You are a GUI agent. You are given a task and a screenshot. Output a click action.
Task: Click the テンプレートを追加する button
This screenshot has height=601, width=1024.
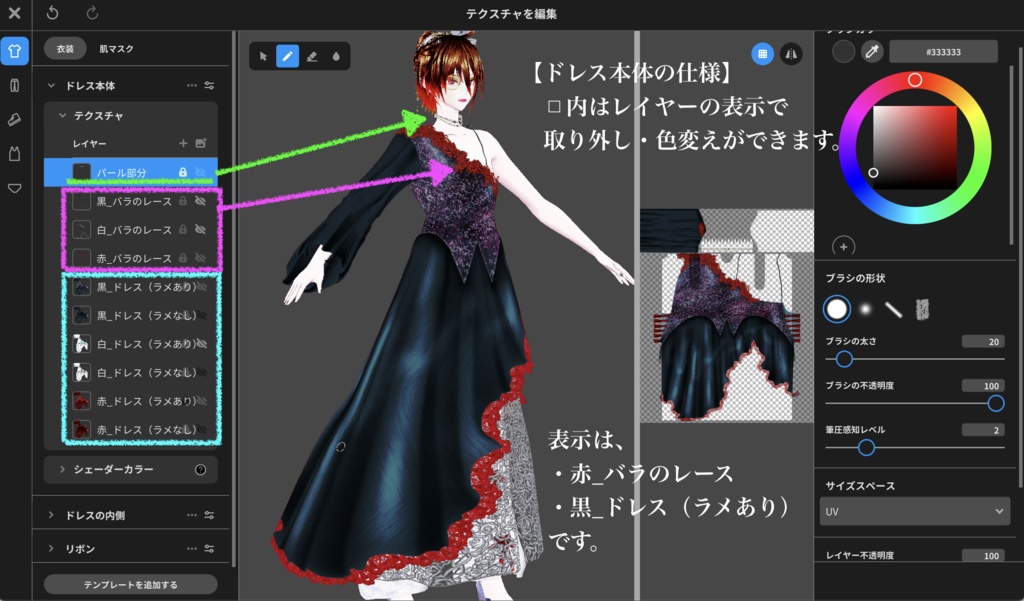click(x=130, y=583)
